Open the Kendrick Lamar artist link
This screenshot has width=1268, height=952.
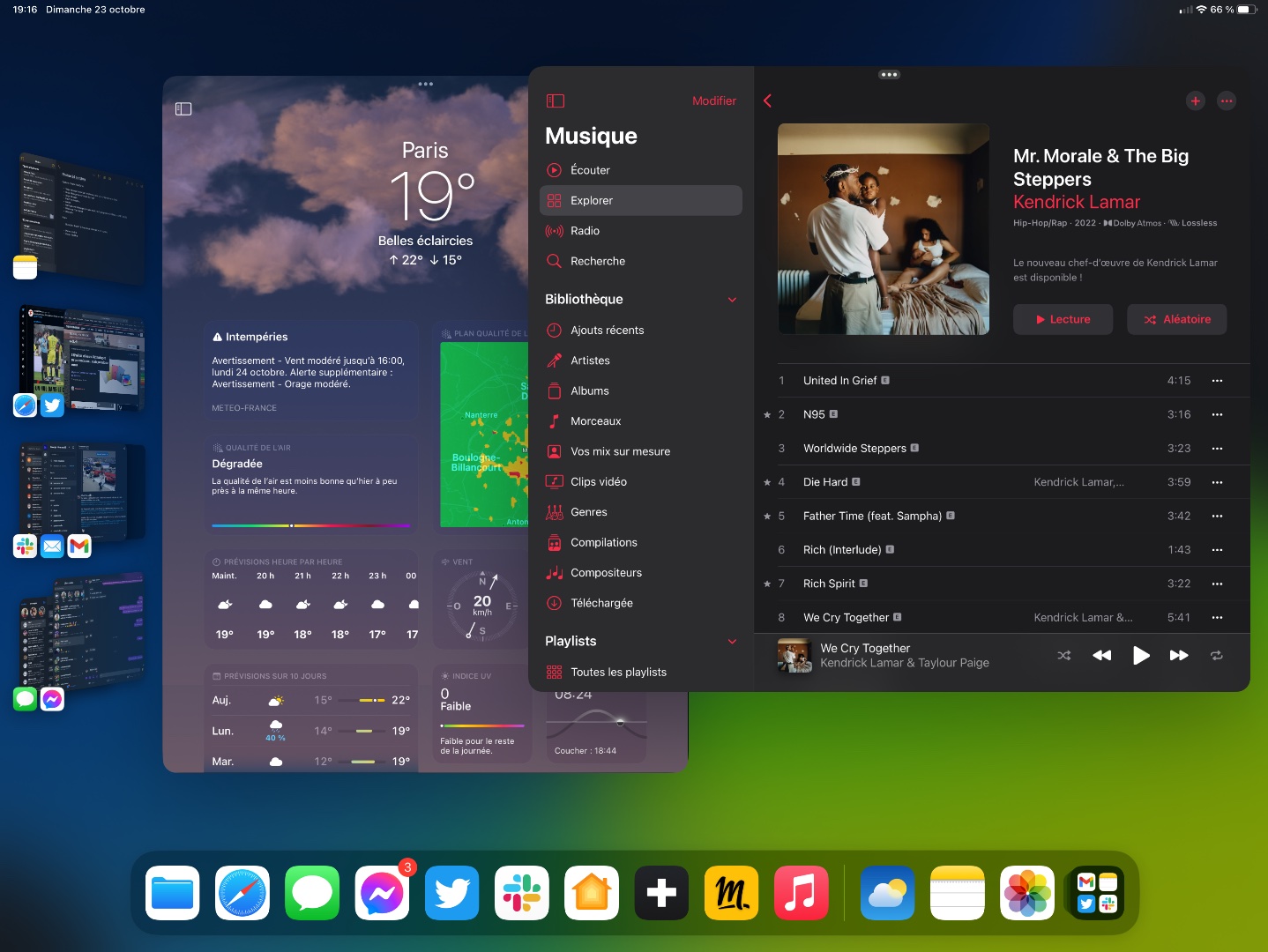(x=1077, y=202)
